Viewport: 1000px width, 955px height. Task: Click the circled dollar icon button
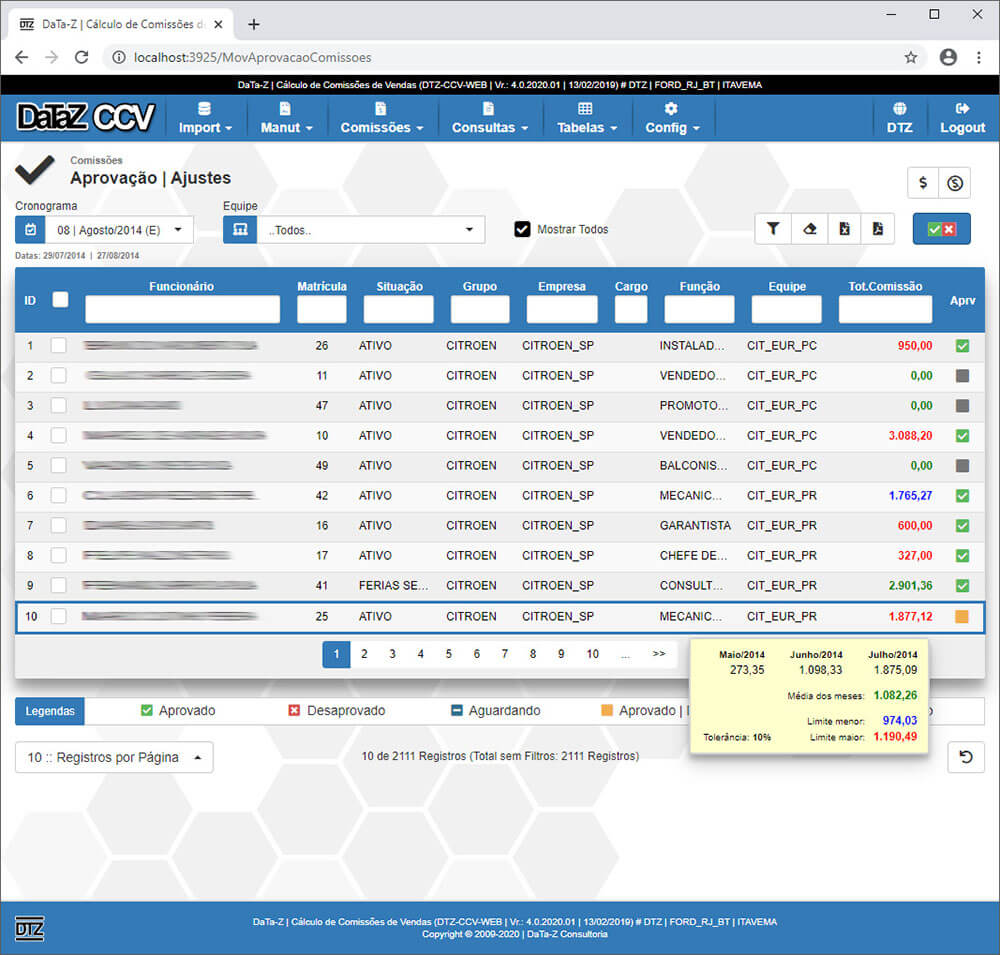pyautogui.click(x=955, y=183)
